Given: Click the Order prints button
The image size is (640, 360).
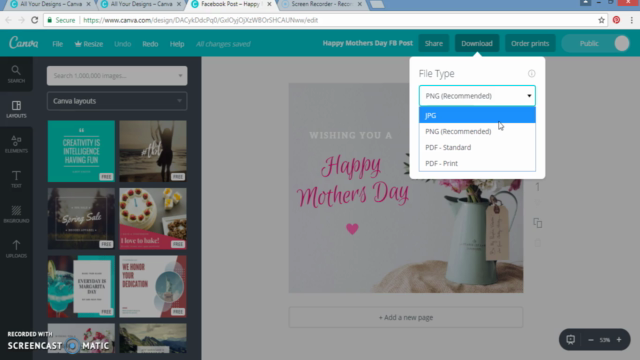Looking at the screenshot, I should 530,43.
